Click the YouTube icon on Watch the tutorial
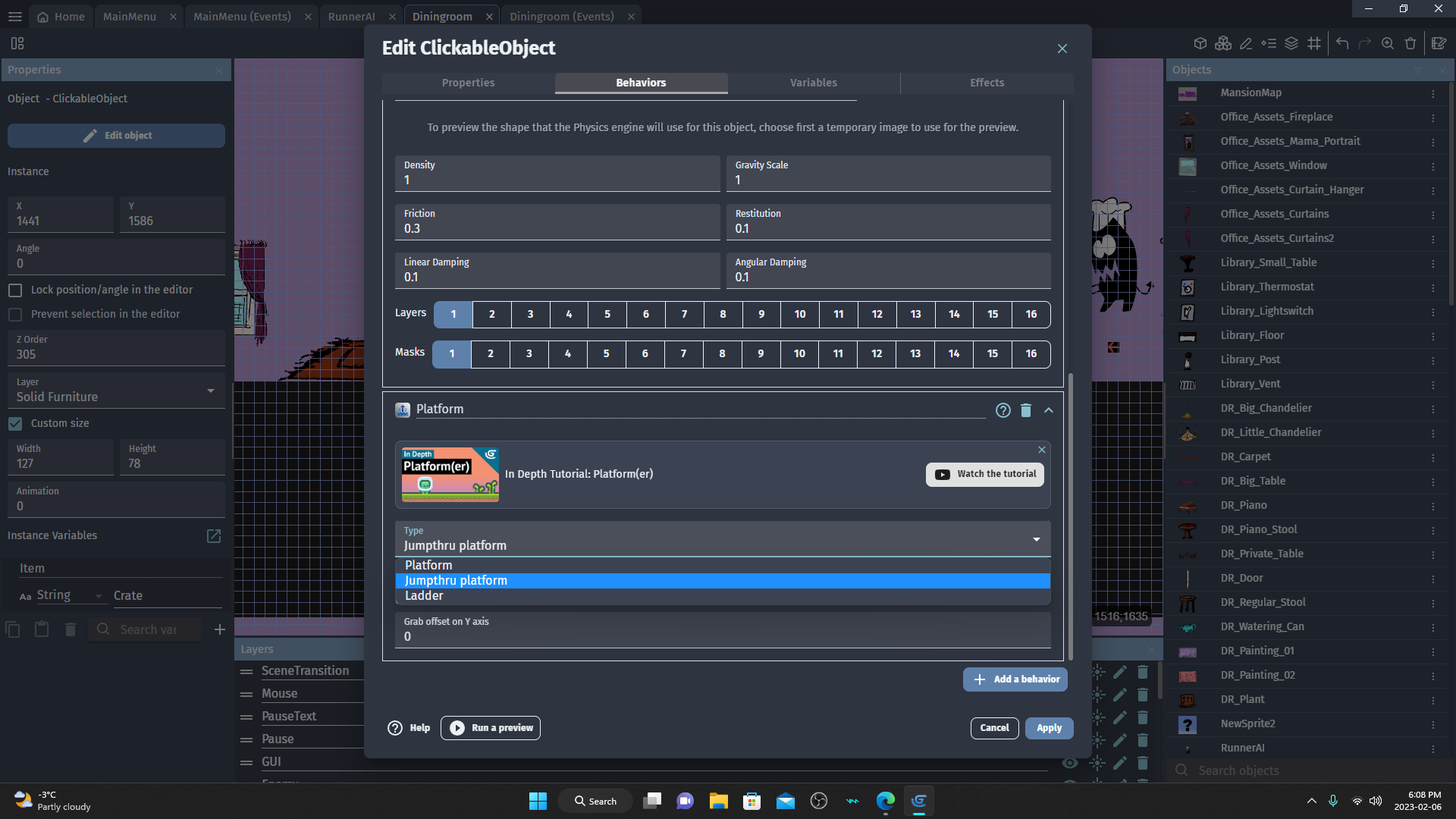1456x819 pixels. (x=943, y=475)
